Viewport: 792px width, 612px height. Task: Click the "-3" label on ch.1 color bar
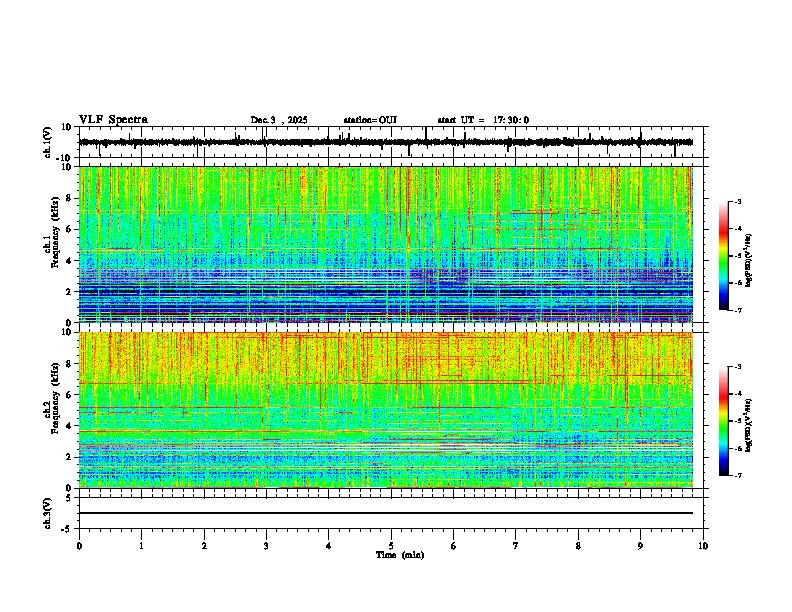737,201
